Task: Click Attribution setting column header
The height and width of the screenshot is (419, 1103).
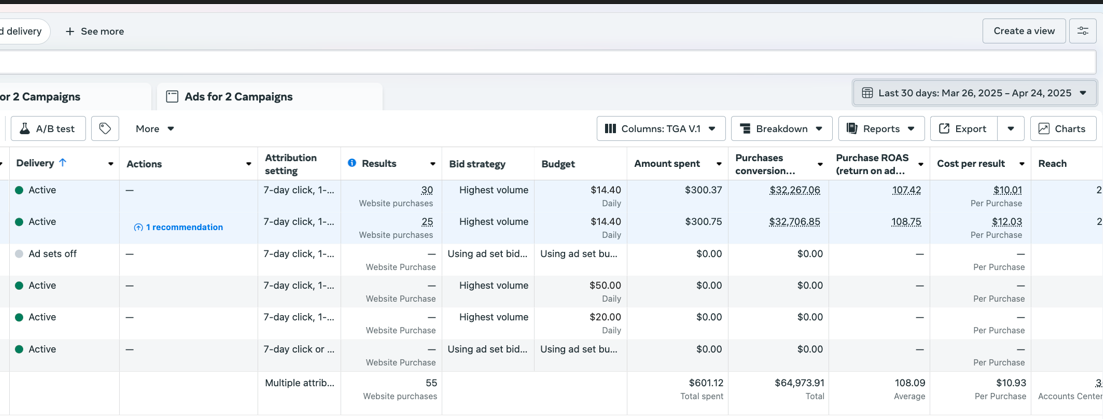Action: 291,164
